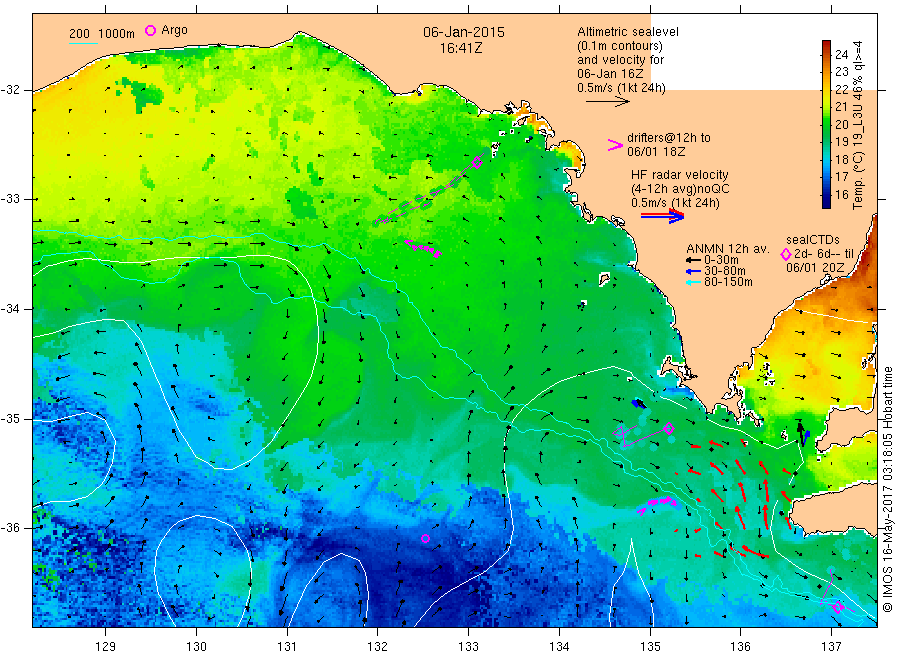
Task: Click the 'Temp. (°C)' color bar title
Action: tap(858, 180)
